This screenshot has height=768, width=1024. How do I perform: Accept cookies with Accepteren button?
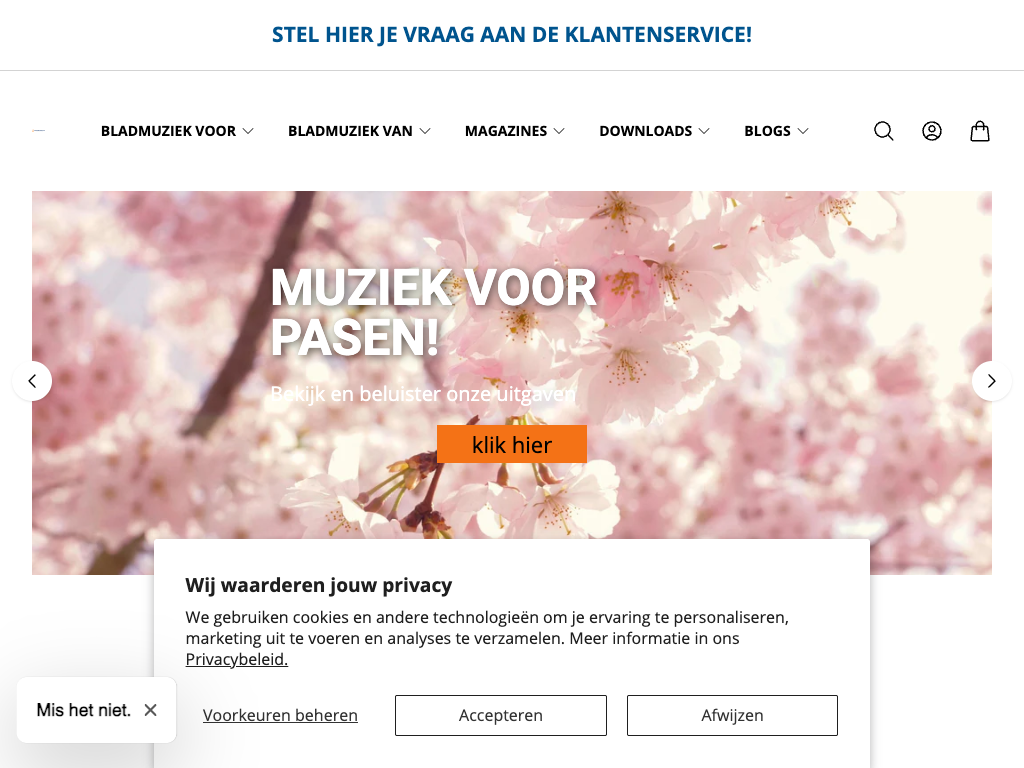(x=501, y=715)
